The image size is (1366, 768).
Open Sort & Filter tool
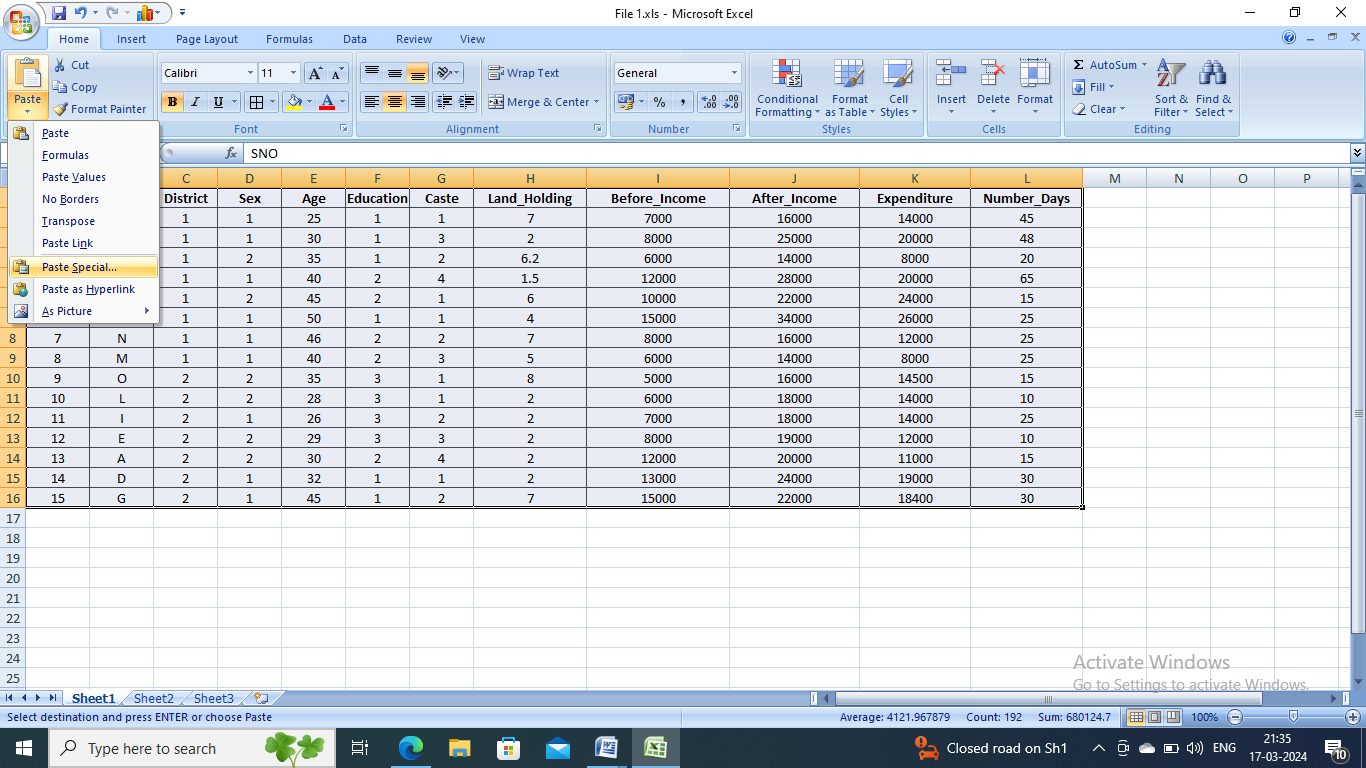coord(1171,89)
